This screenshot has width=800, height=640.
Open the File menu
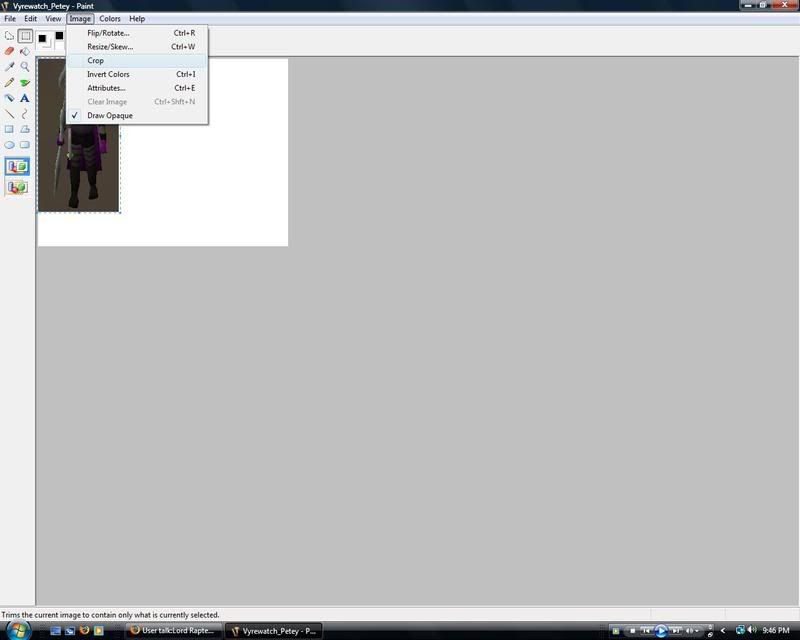(10, 19)
